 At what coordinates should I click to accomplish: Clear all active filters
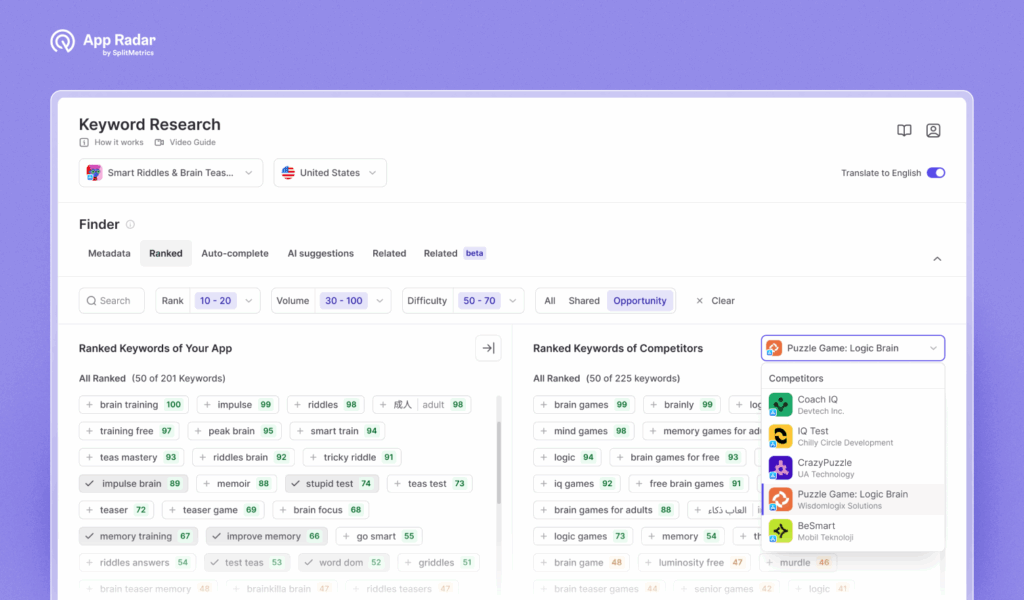[x=714, y=300]
